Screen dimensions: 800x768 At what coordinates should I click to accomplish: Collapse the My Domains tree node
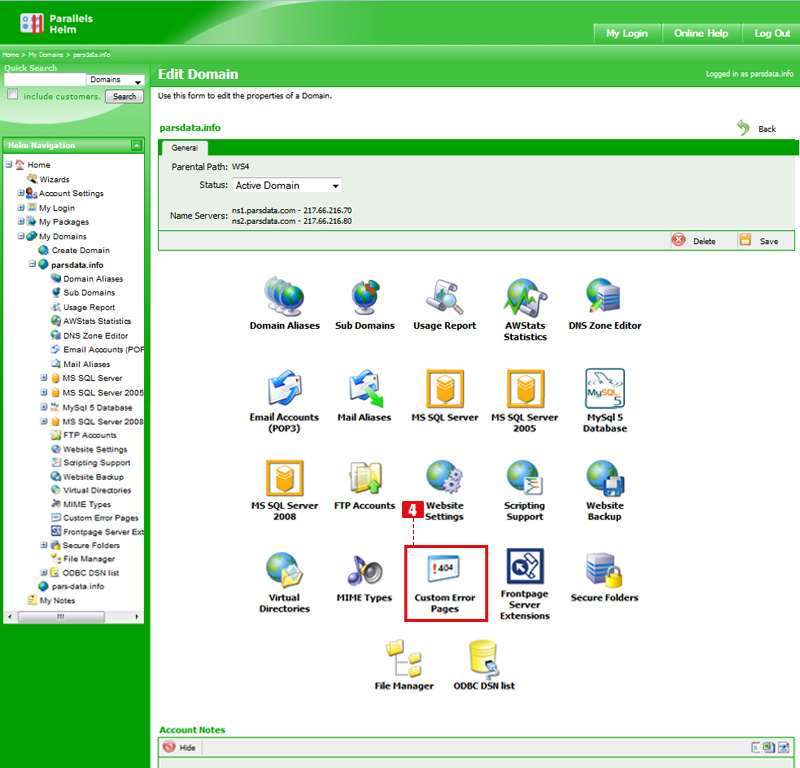pos(21,236)
